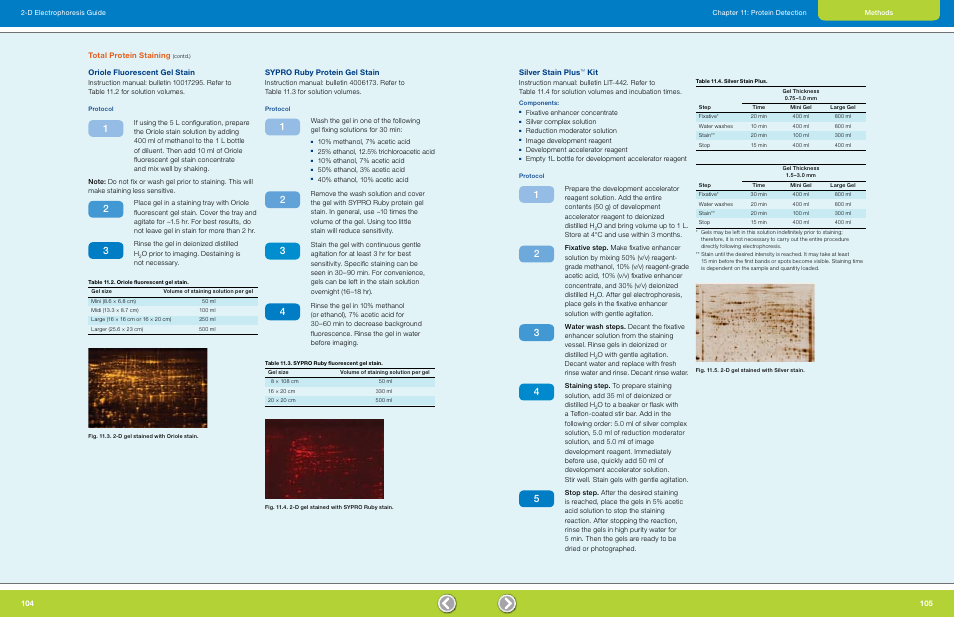Click page number 105
The image size is (954, 618).
coord(926,603)
